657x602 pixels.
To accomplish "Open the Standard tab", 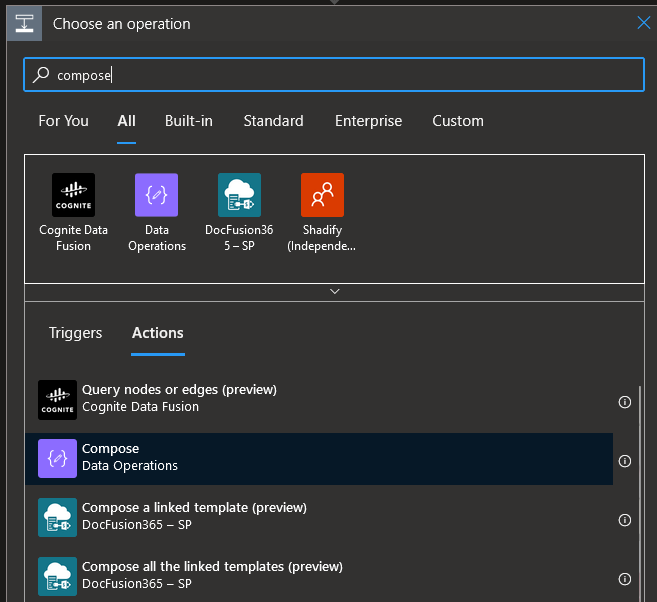I will click(273, 121).
